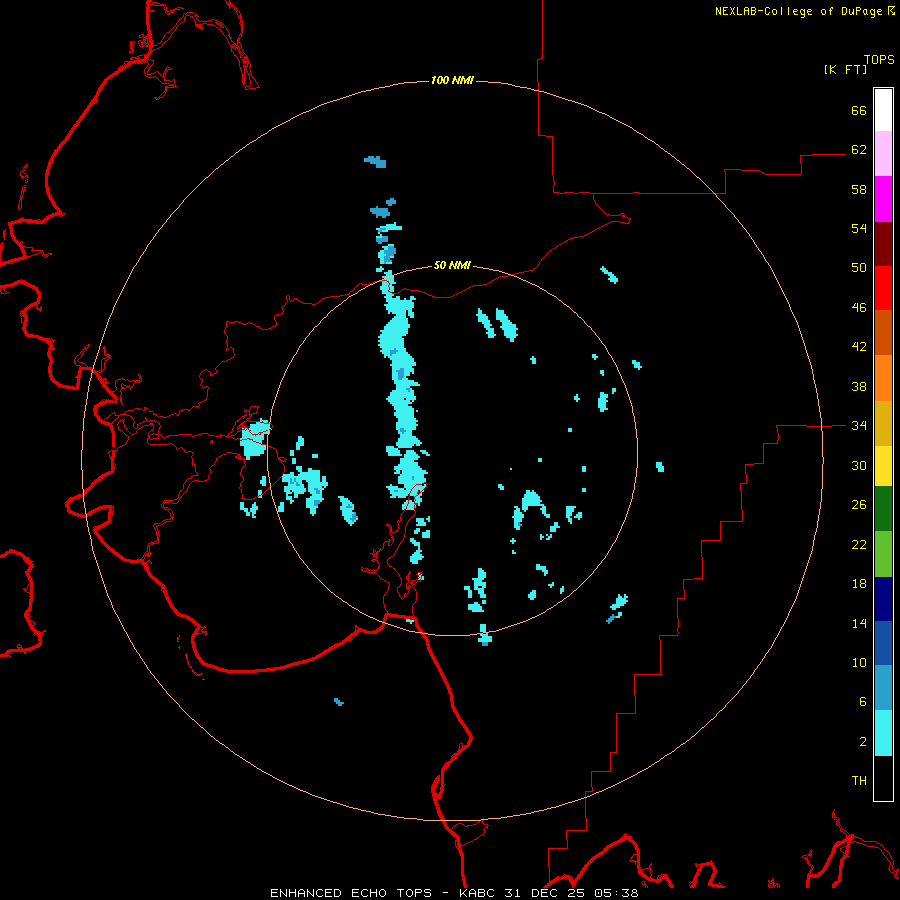Click the "46" legend value
This screenshot has height=900, width=900.
pyautogui.click(x=859, y=308)
